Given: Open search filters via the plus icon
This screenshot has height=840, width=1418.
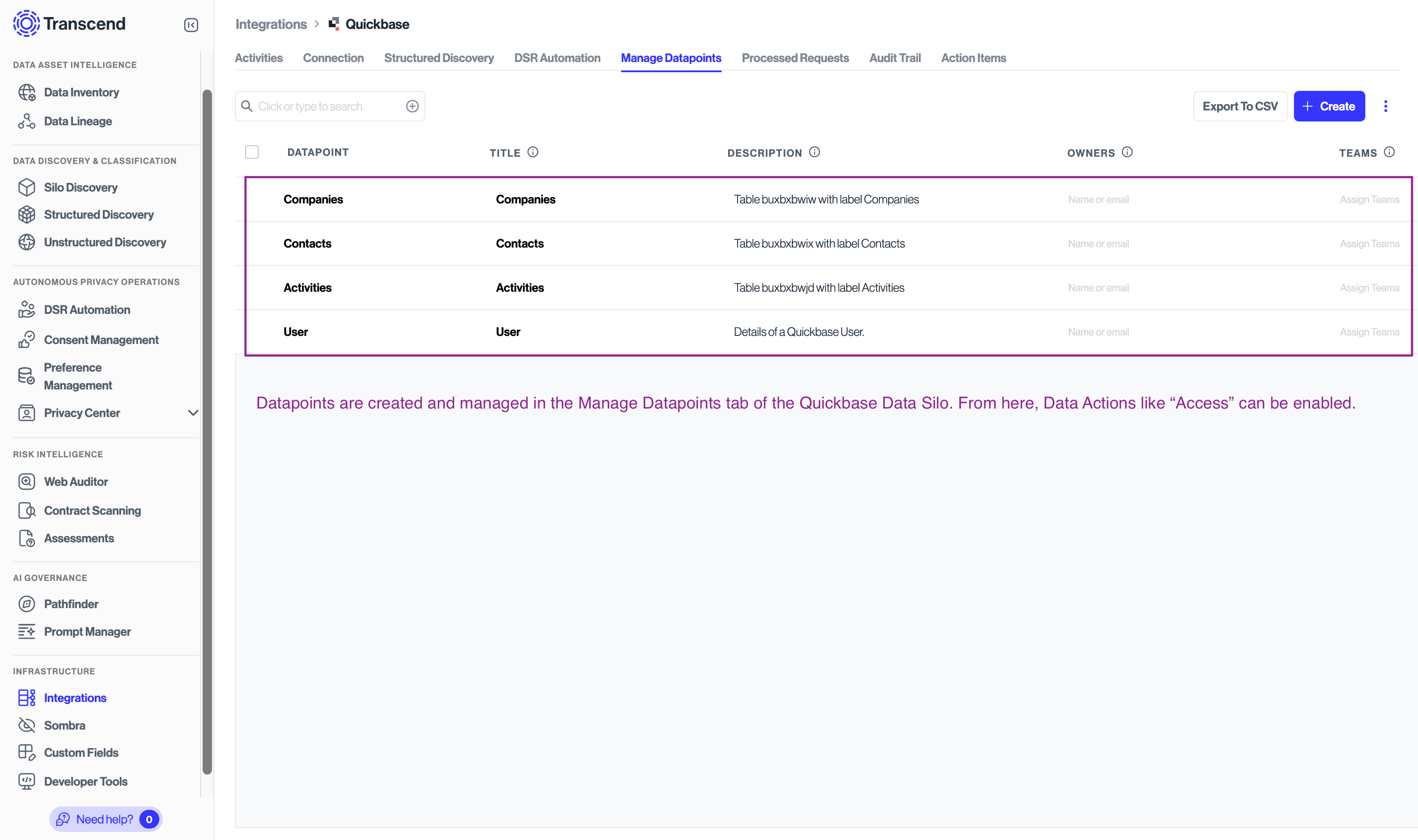Looking at the screenshot, I should pos(412,106).
